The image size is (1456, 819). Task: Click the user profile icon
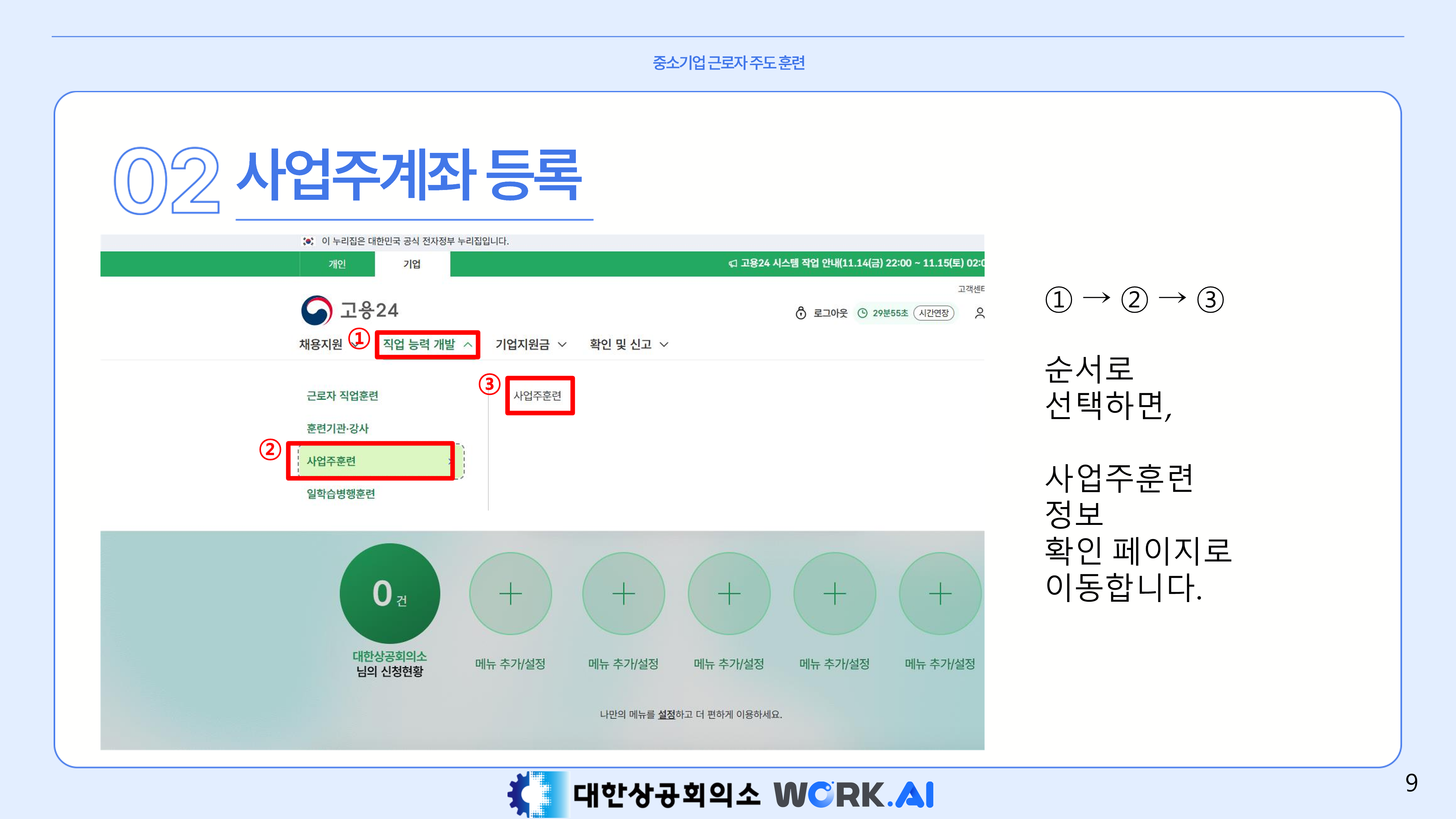[x=980, y=313]
